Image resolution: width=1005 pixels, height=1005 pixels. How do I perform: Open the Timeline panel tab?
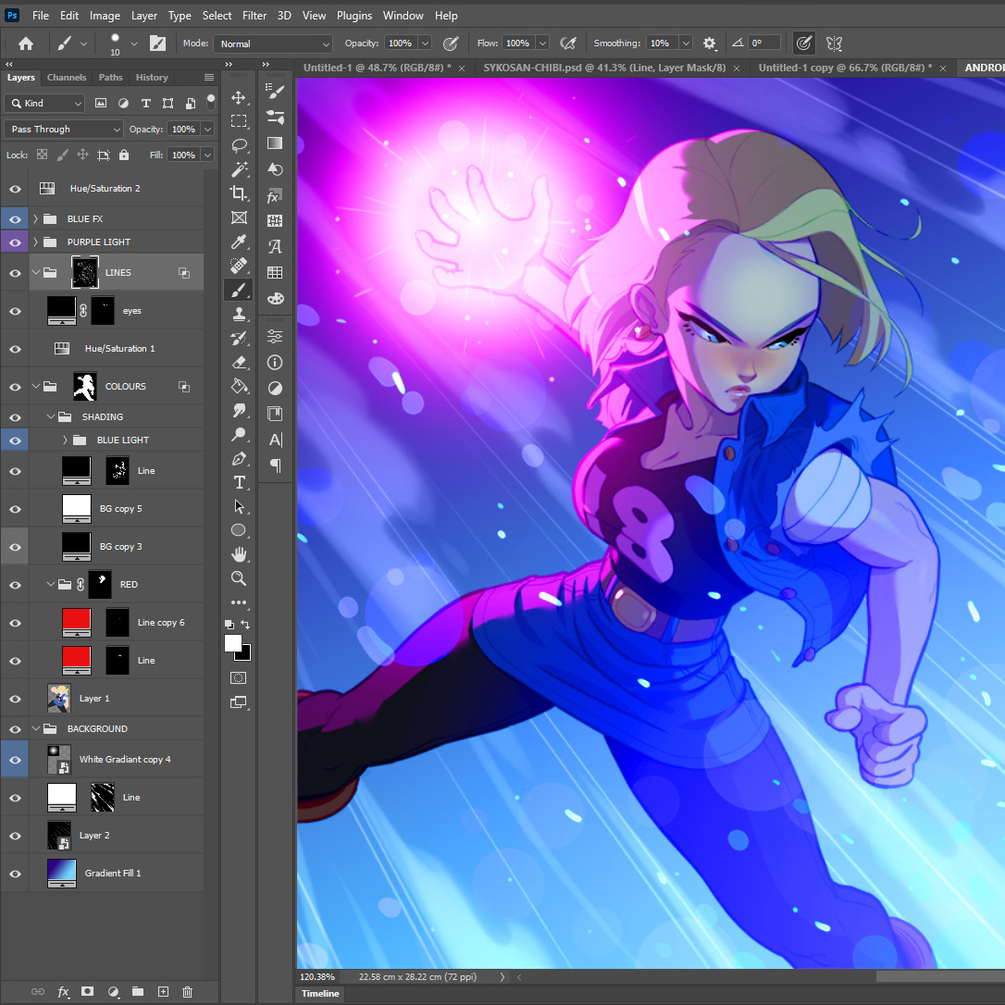coord(320,993)
